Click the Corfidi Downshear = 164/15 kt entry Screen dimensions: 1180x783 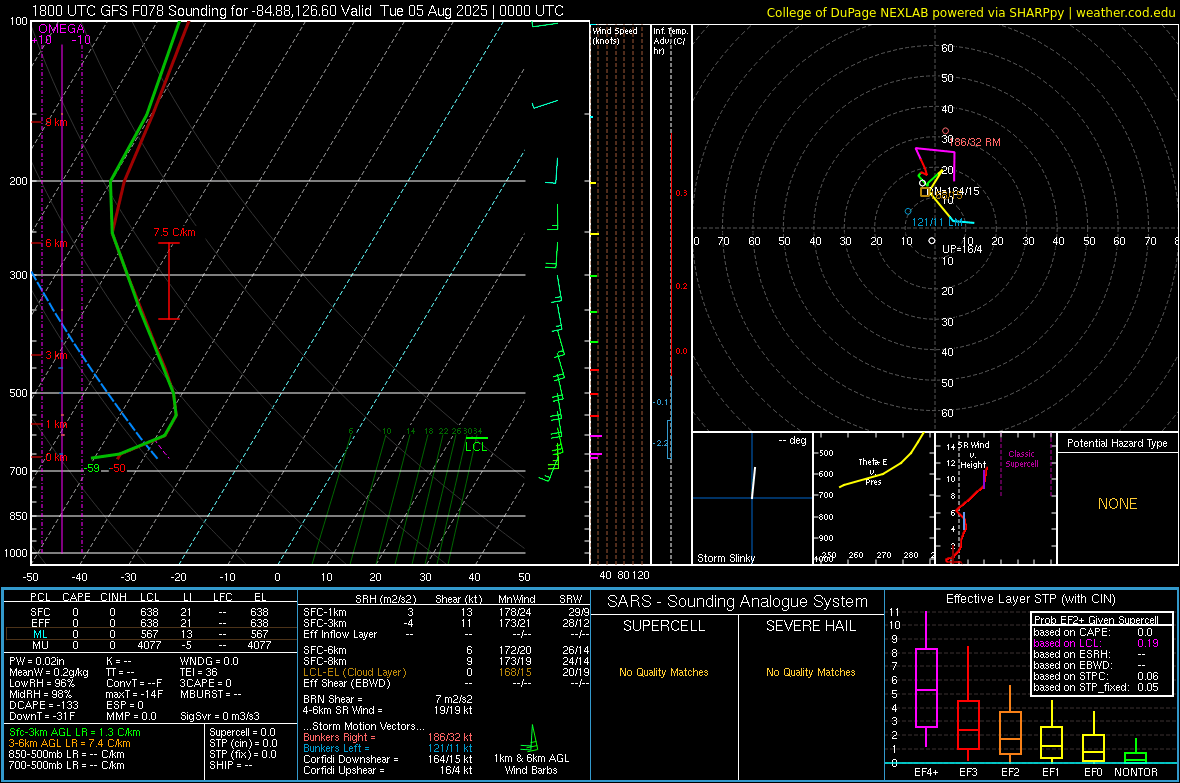(x=388, y=759)
